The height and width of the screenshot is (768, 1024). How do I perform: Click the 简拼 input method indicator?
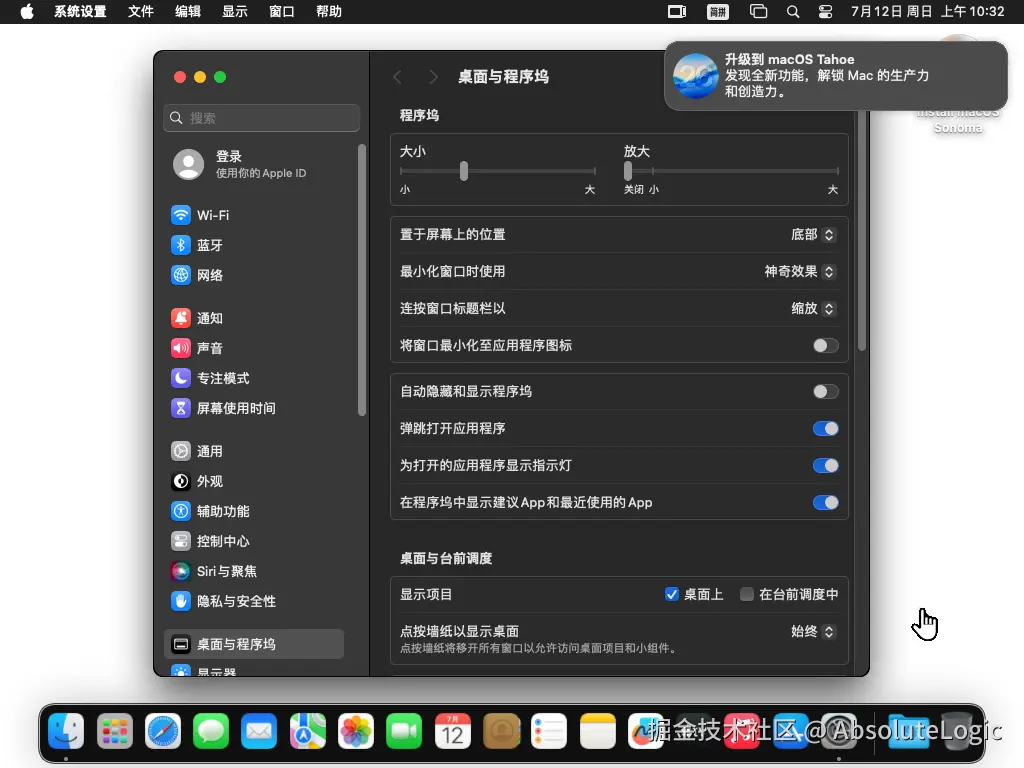[x=718, y=12]
